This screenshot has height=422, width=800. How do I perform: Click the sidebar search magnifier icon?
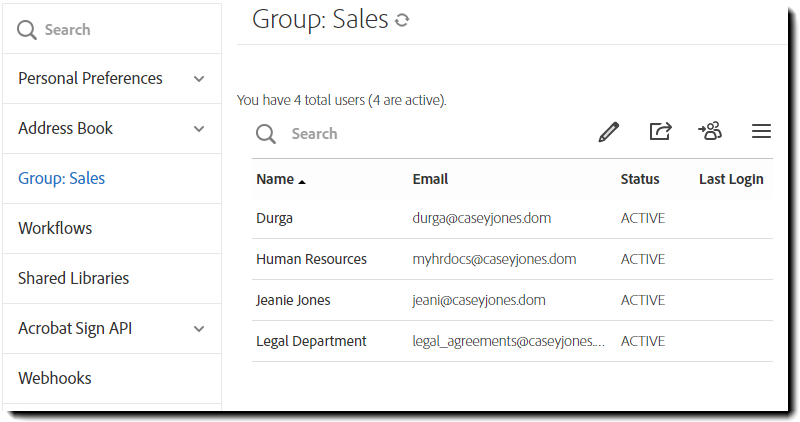pyautogui.click(x=27, y=30)
